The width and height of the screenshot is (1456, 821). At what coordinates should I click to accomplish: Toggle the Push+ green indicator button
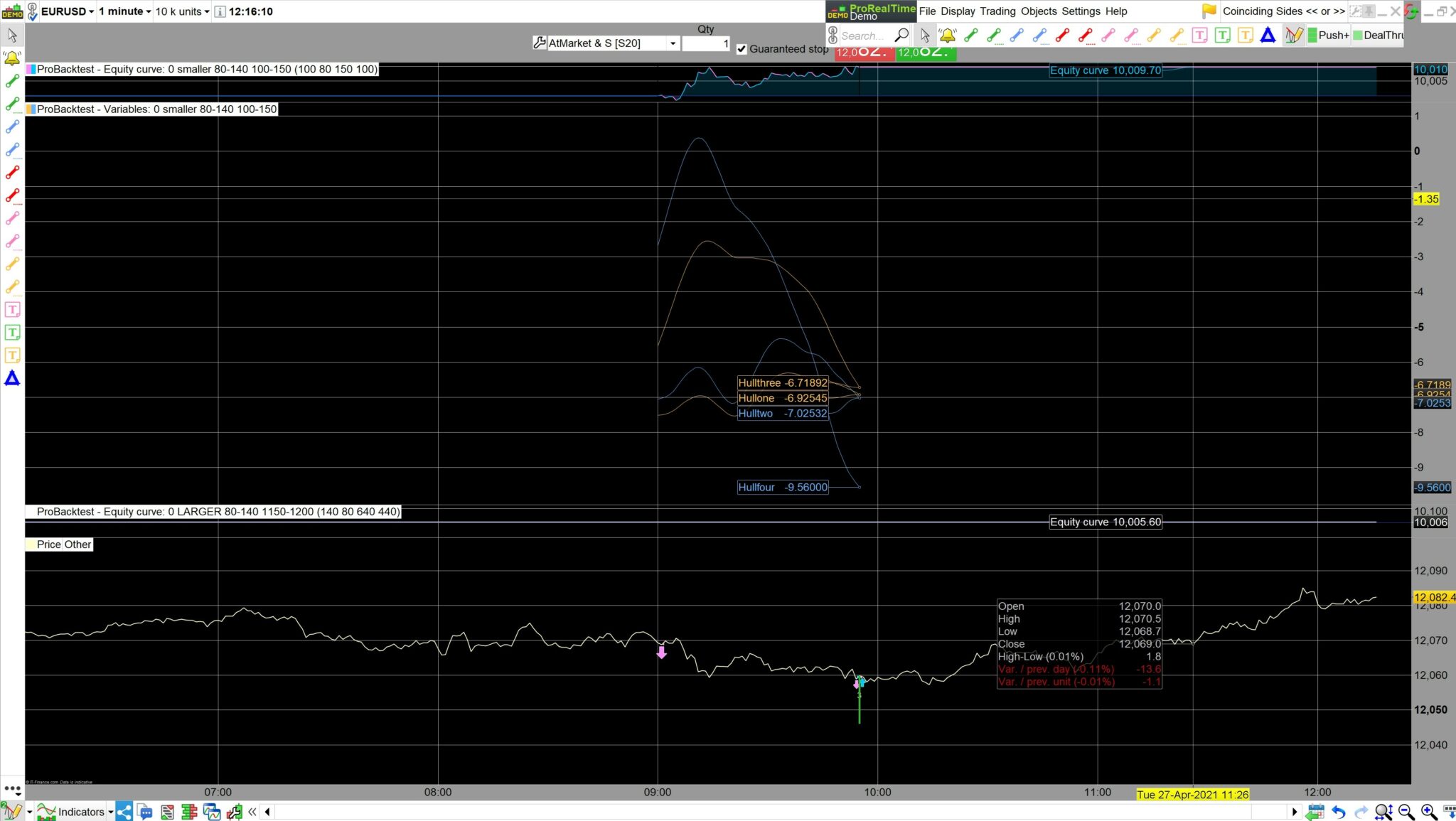(1328, 35)
